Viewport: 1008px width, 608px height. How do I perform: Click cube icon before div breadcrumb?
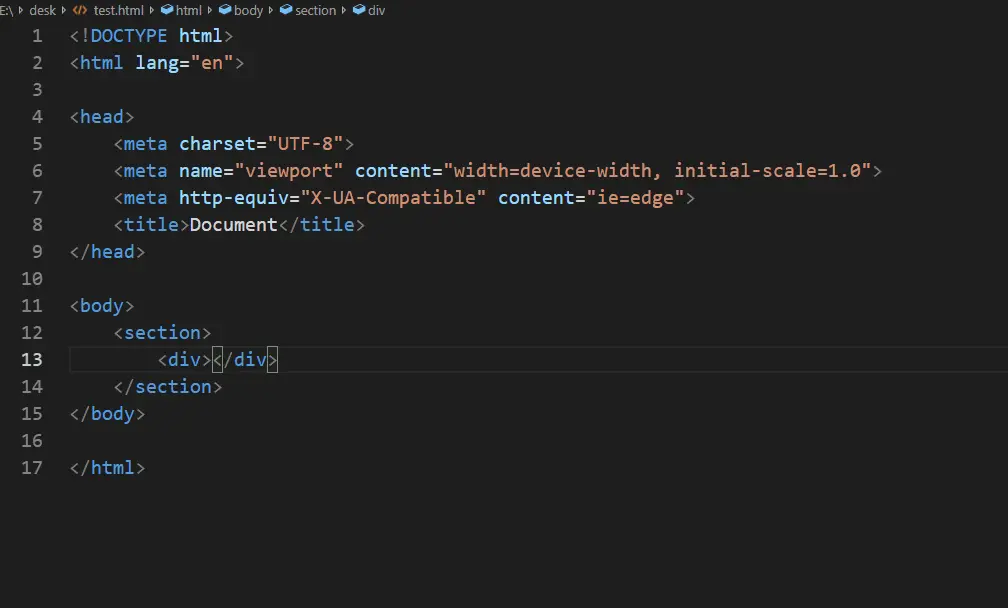coord(359,10)
